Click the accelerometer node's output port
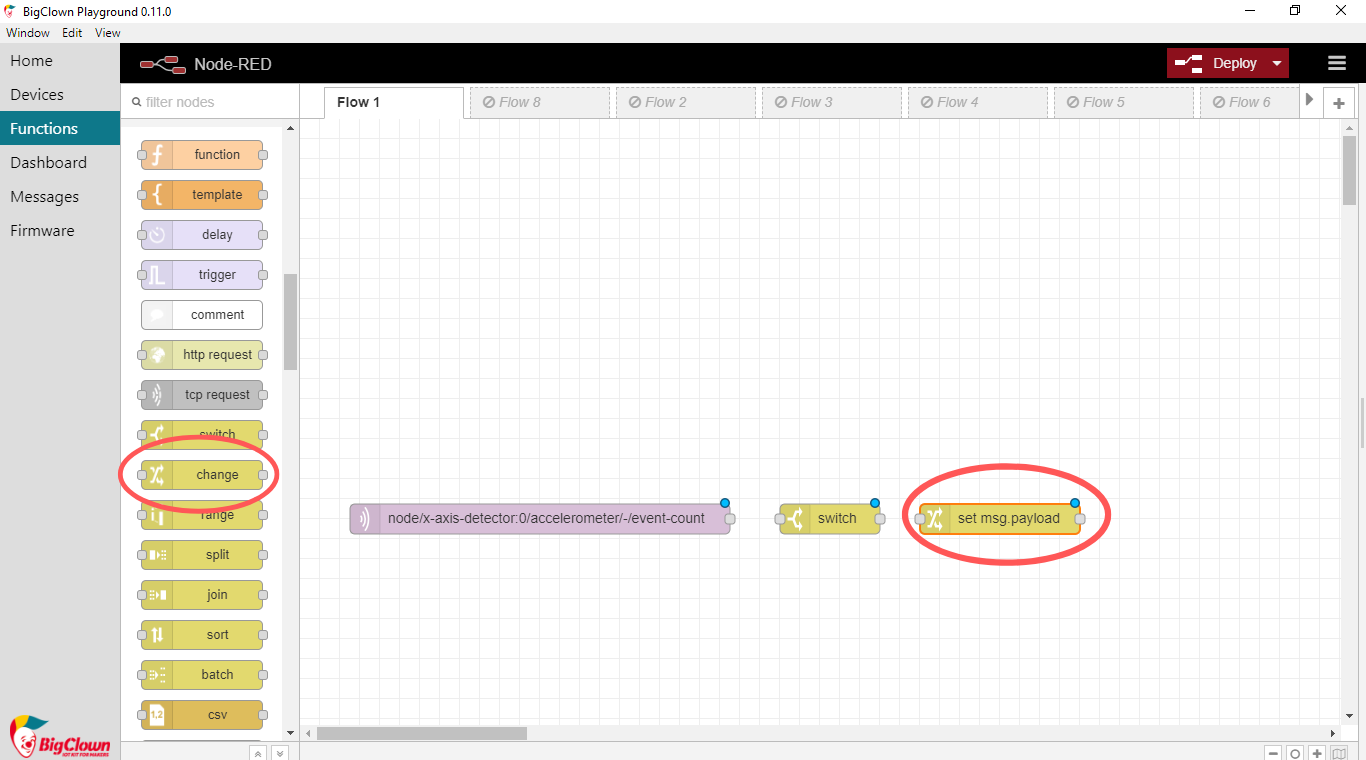Screen dimensions: 1366x760 click(730, 519)
